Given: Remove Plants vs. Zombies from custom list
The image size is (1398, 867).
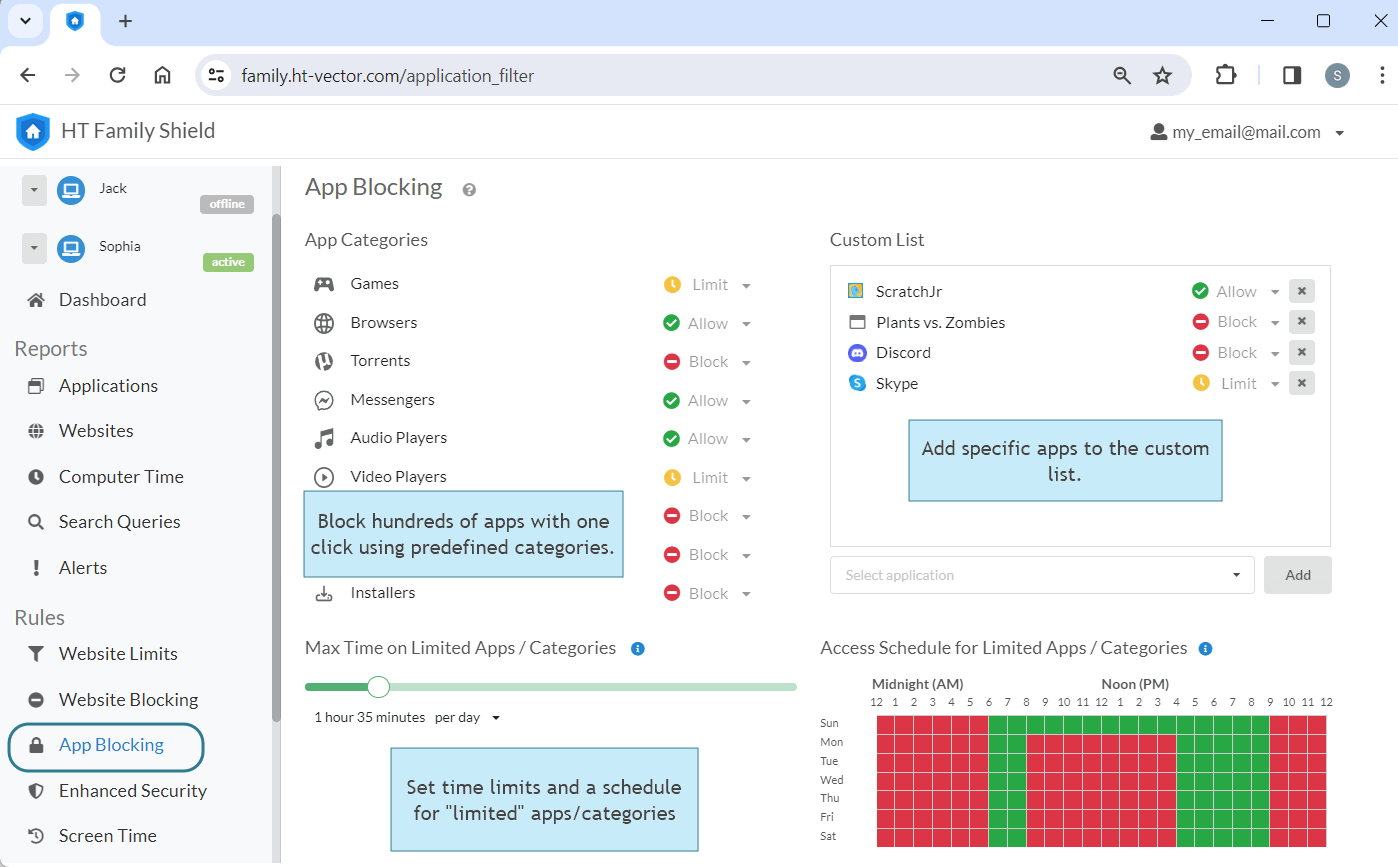Looking at the screenshot, I should [x=1301, y=322].
